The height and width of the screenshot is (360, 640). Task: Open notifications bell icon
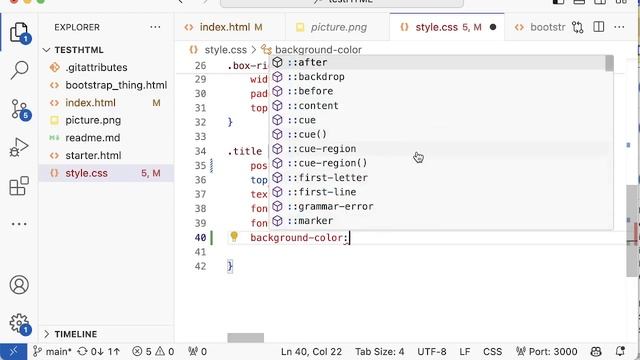(x=620, y=351)
